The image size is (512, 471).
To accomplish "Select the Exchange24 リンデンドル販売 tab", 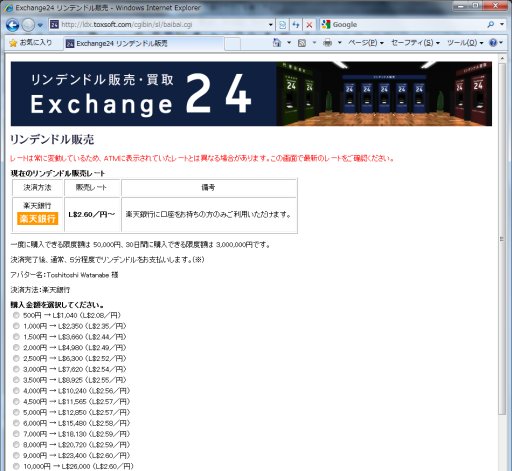I will [143, 44].
